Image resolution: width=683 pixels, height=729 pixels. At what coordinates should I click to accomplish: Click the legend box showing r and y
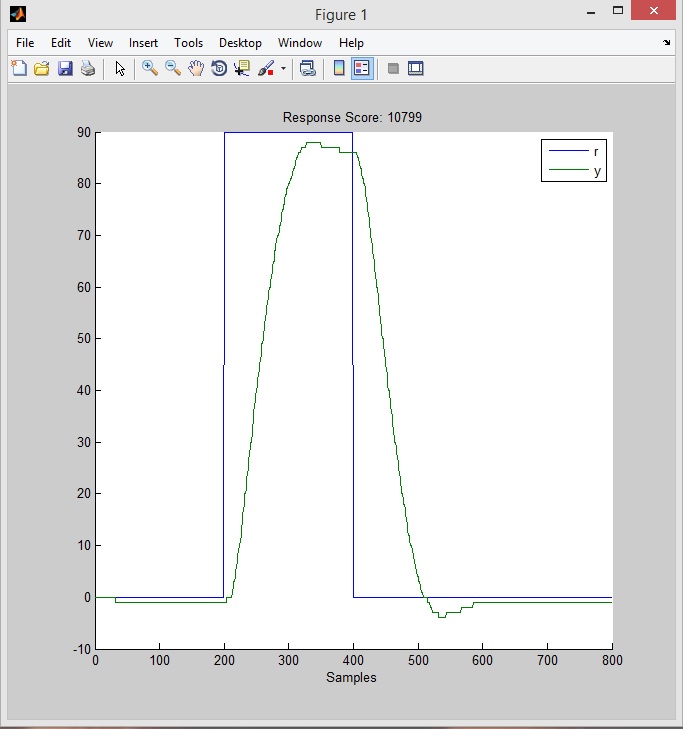(574, 161)
